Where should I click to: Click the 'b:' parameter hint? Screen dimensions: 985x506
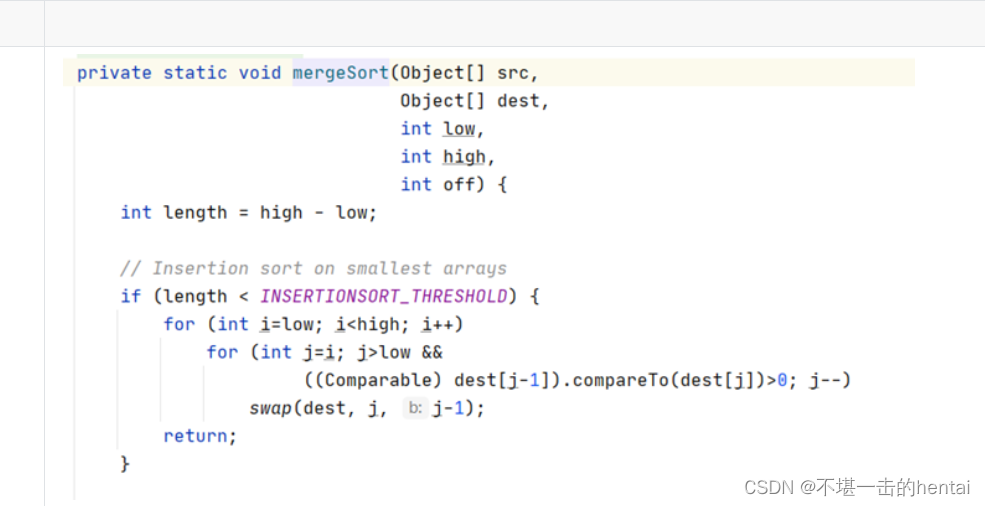pyautogui.click(x=415, y=408)
